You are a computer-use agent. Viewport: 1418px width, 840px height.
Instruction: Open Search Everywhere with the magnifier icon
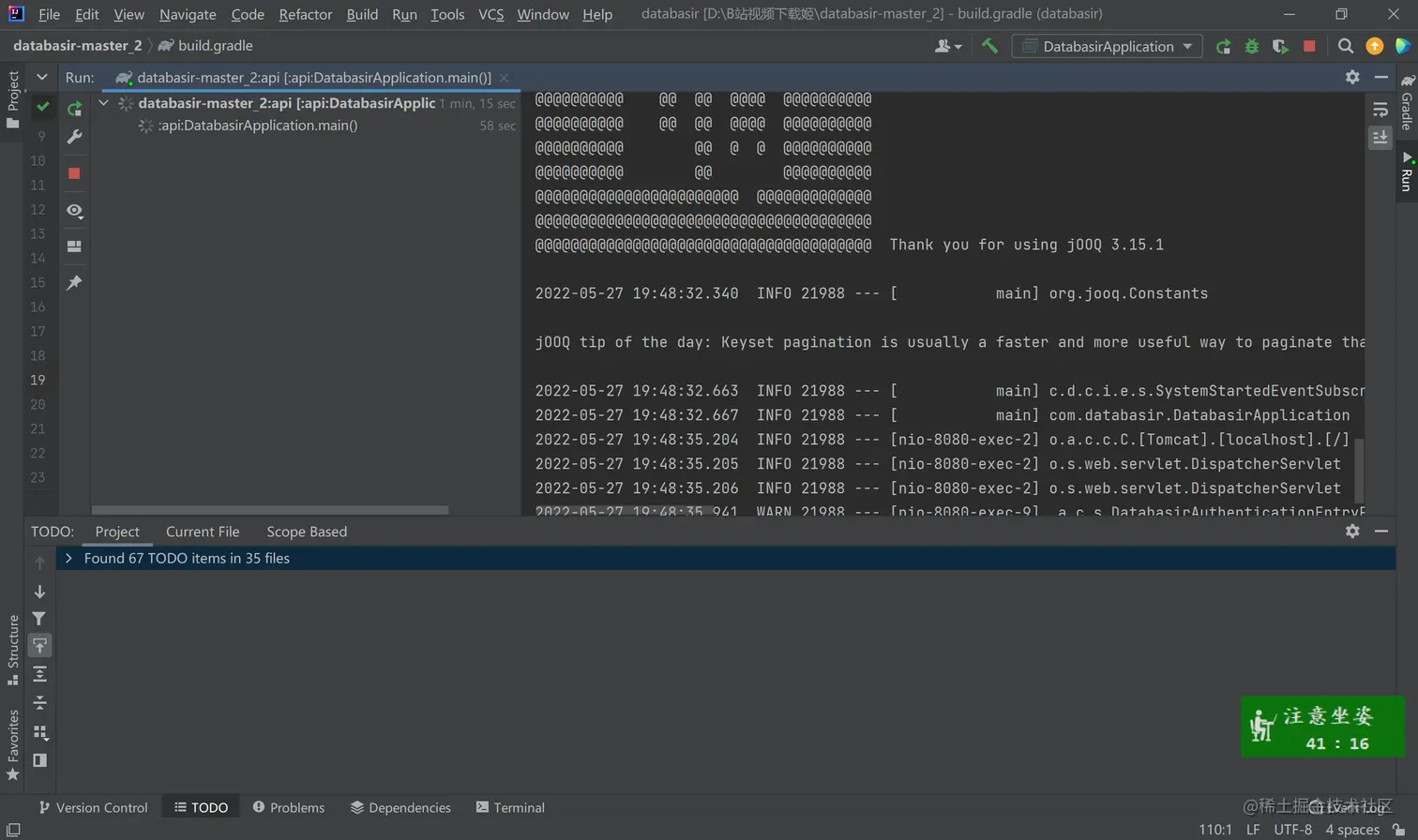pos(1346,46)
